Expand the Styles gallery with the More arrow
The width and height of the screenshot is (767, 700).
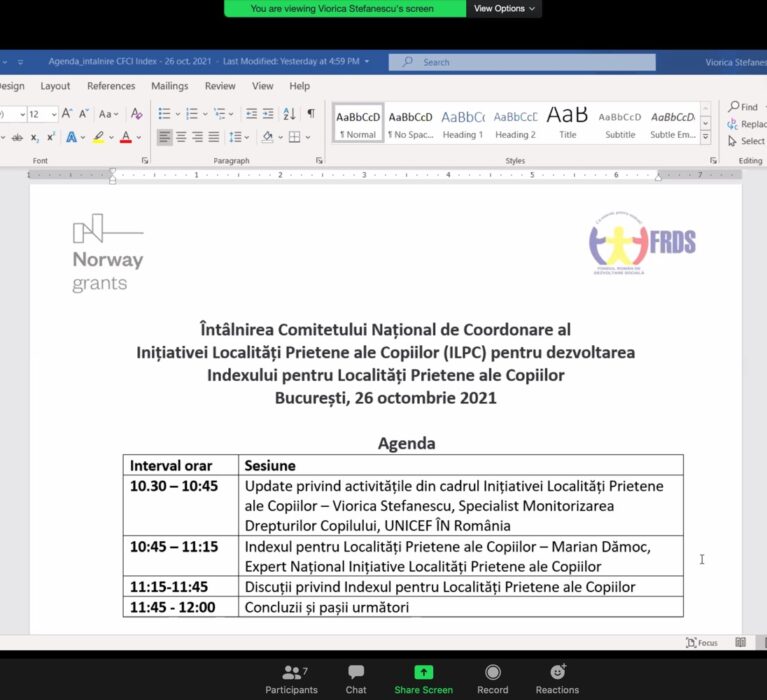coord(706,137)
